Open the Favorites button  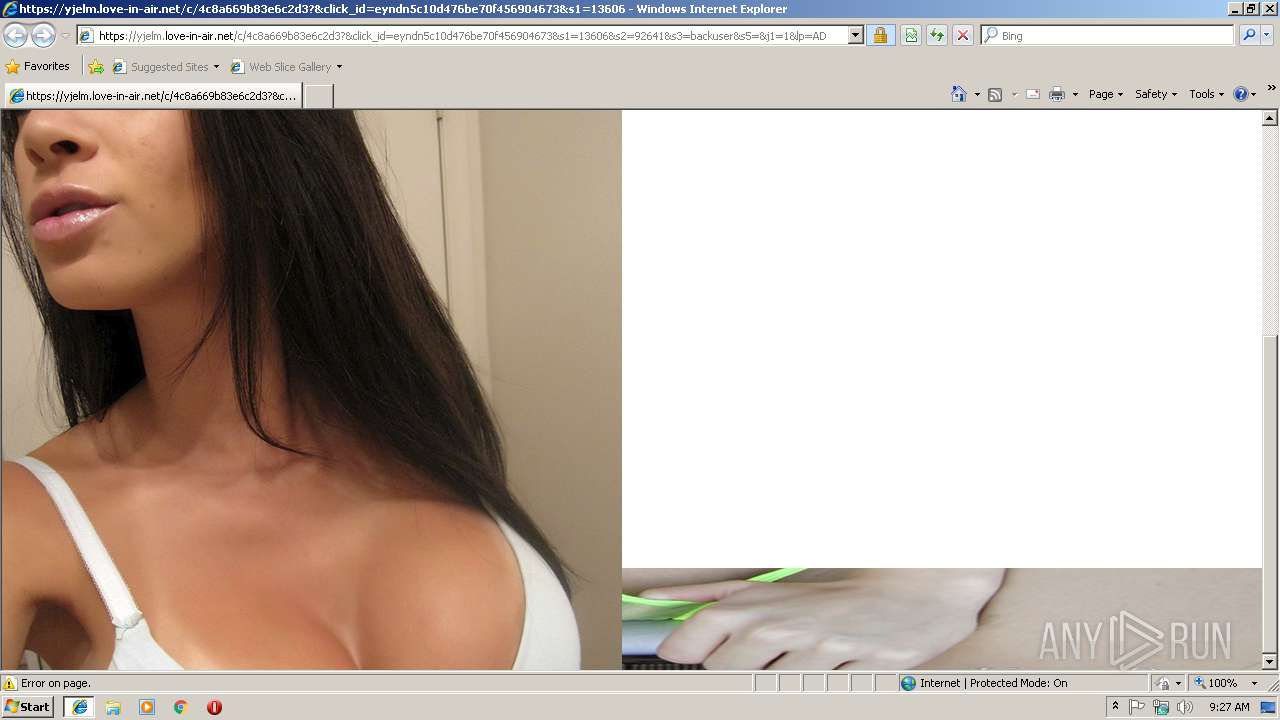pos(38,67)
